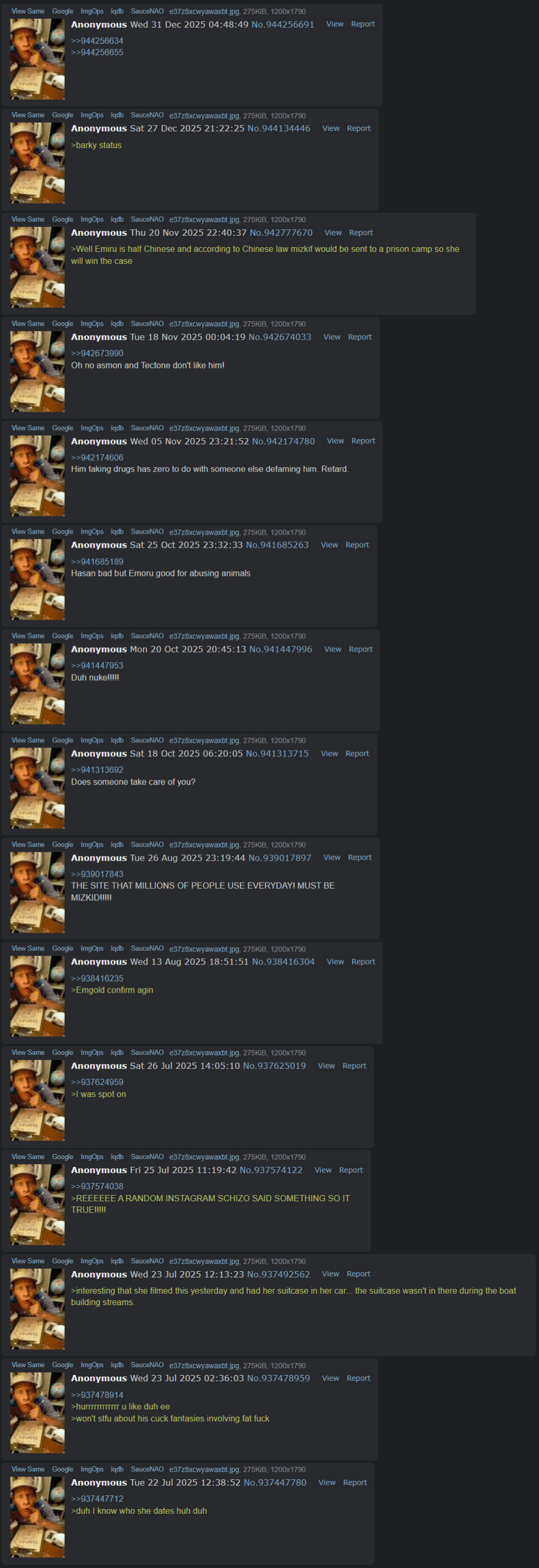
Task: Open thumbnail of post No.941313715
Action: (37, 788)
